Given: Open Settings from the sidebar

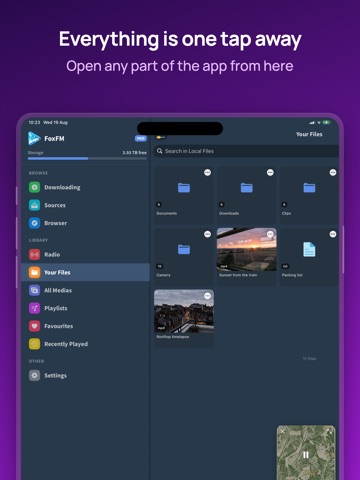Looking at the screenshot, I should [x=86, y=375].
